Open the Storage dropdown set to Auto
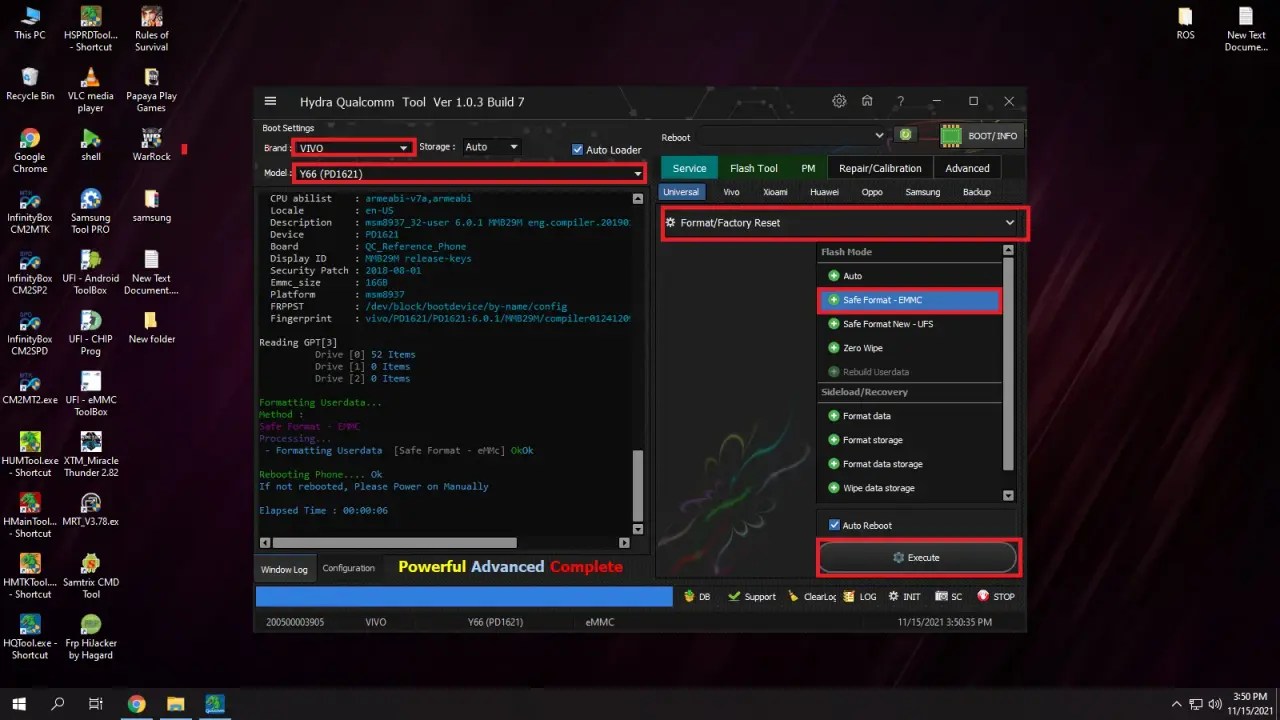Image resolution: width=1280 pixels, height=720 pixels. coord(491,147)
